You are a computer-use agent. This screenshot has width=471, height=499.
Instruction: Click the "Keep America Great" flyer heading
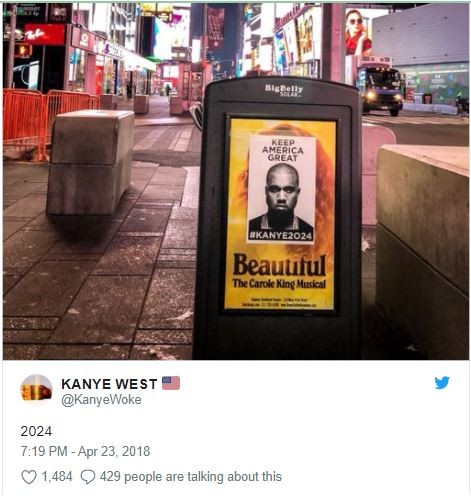pos(283,150)
